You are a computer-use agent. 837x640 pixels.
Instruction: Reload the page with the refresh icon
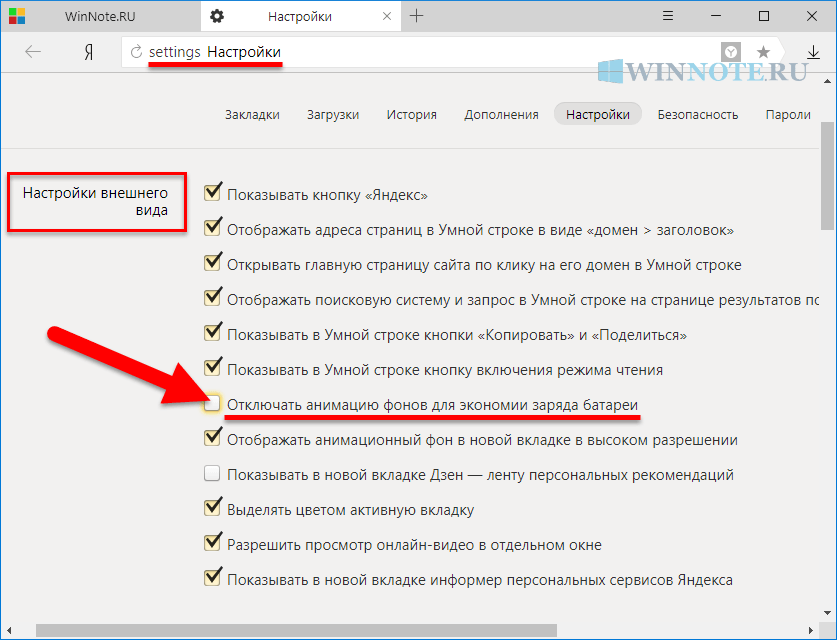click(x=136, y=52)
